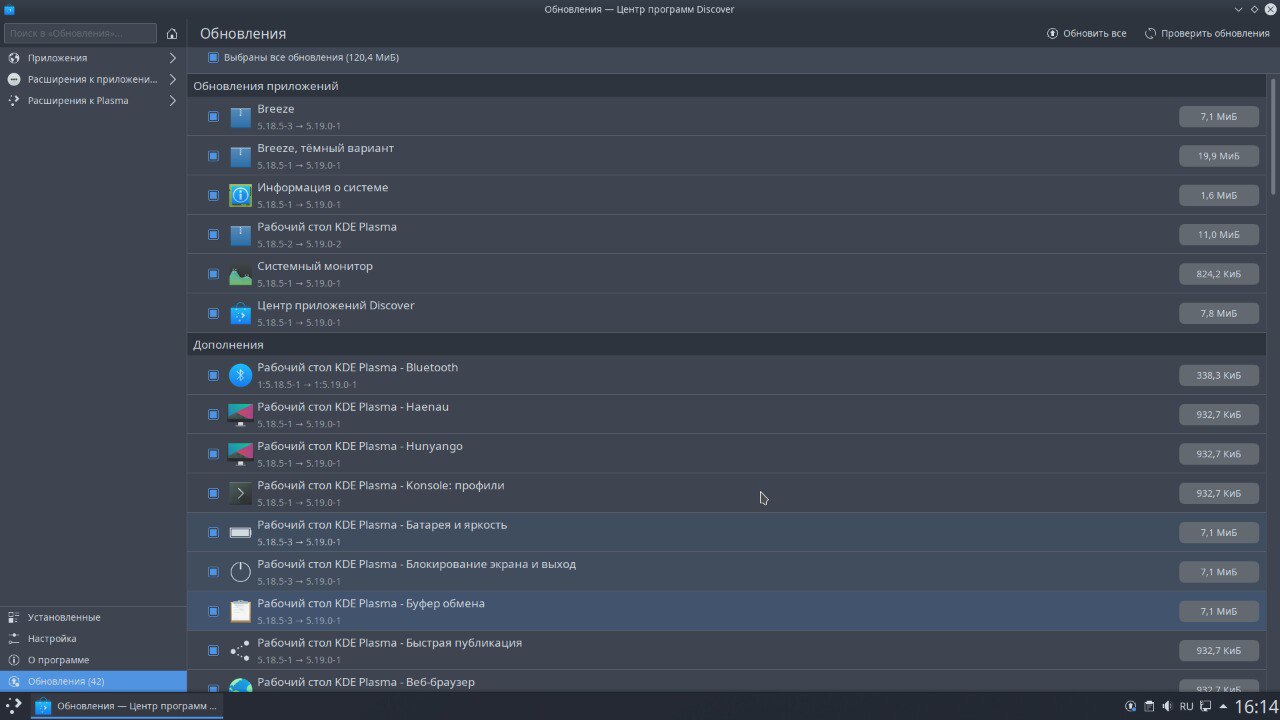Uncheck the KDE Plasma - Hunyango checkbox
The height and width of the screenshot is (720, 1280).
(x=213, y=454)
